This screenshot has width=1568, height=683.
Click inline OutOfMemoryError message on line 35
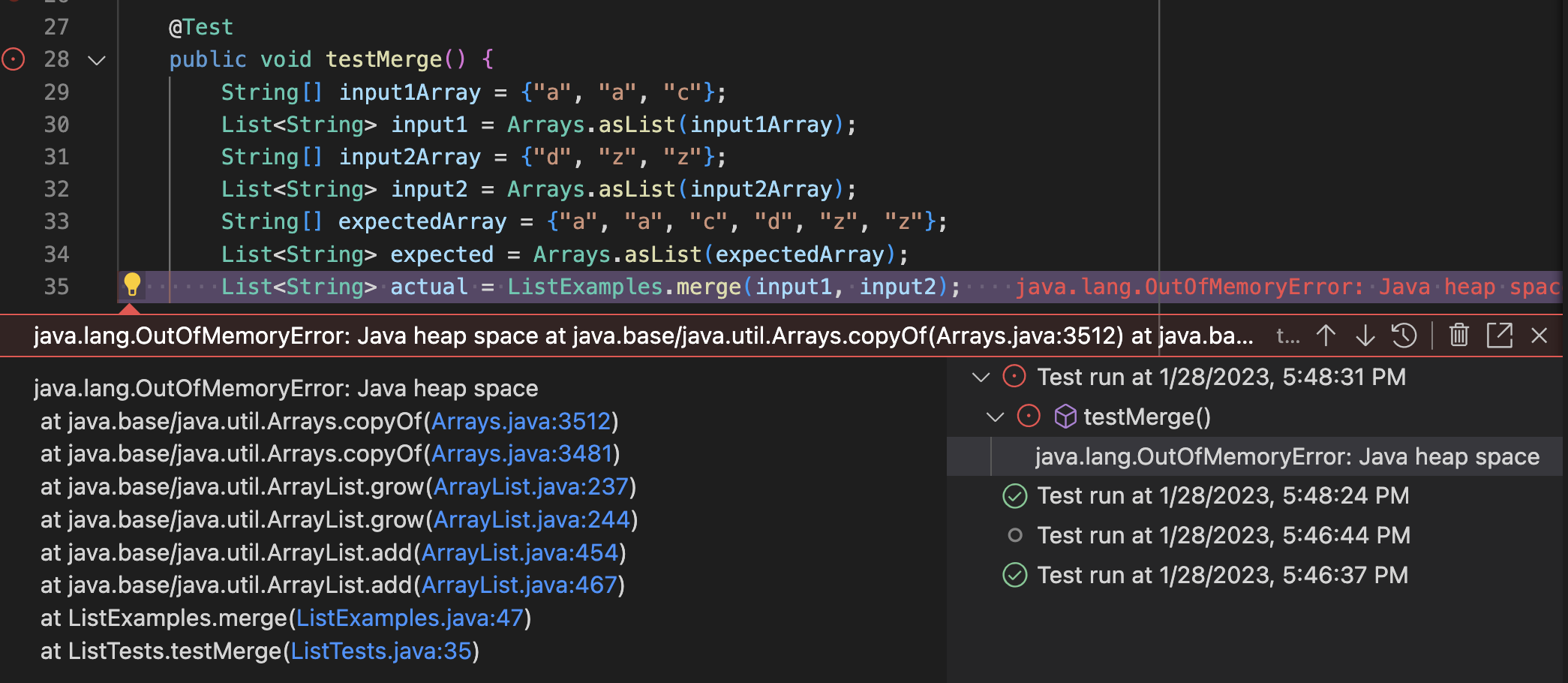[1288, 287]
